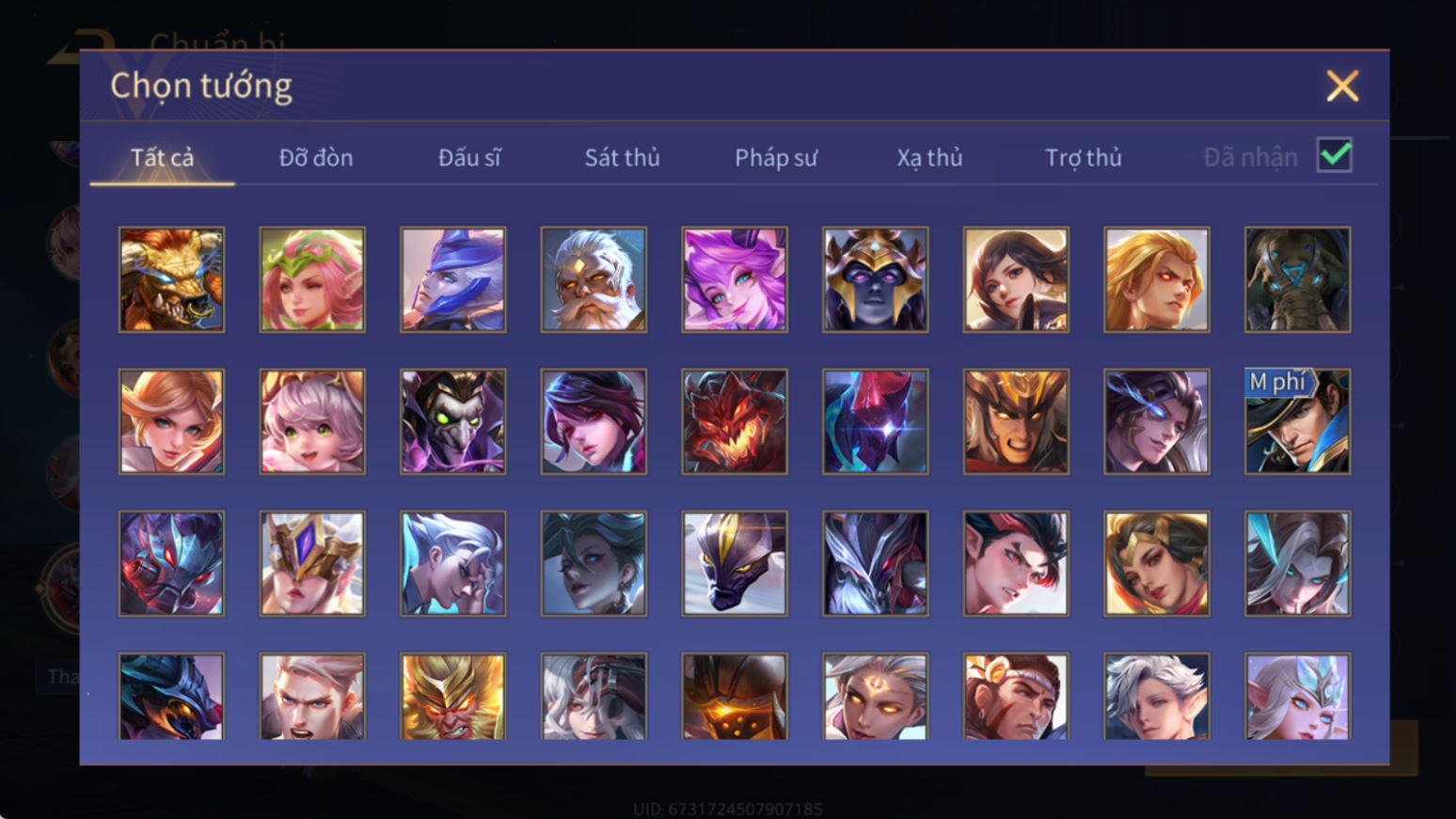The height and width of the screenshot is (819, 1456).
Task: Select the black panther hero portrait
Action: [x=735, y=563]
